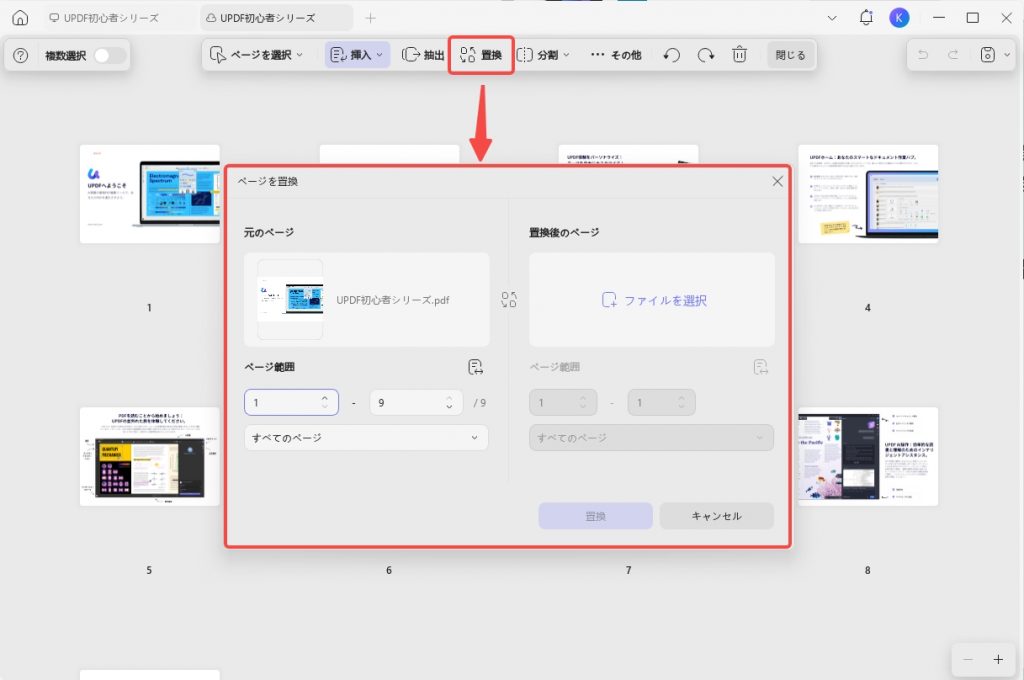Go to the home screen icon
This screenshot has height=680, width=1024.
click(20, 18)
